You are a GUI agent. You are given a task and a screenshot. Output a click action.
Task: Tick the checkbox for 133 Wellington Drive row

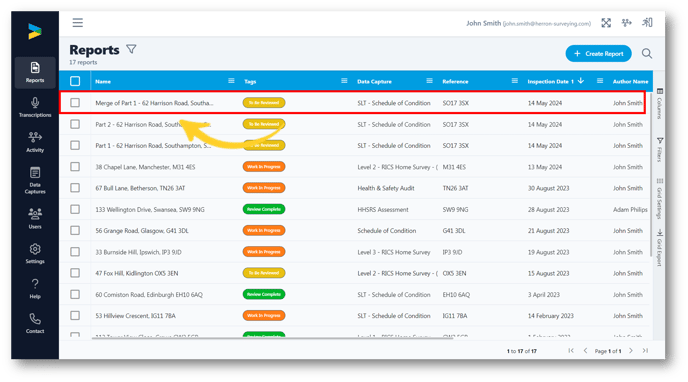[x=75, y=209]
